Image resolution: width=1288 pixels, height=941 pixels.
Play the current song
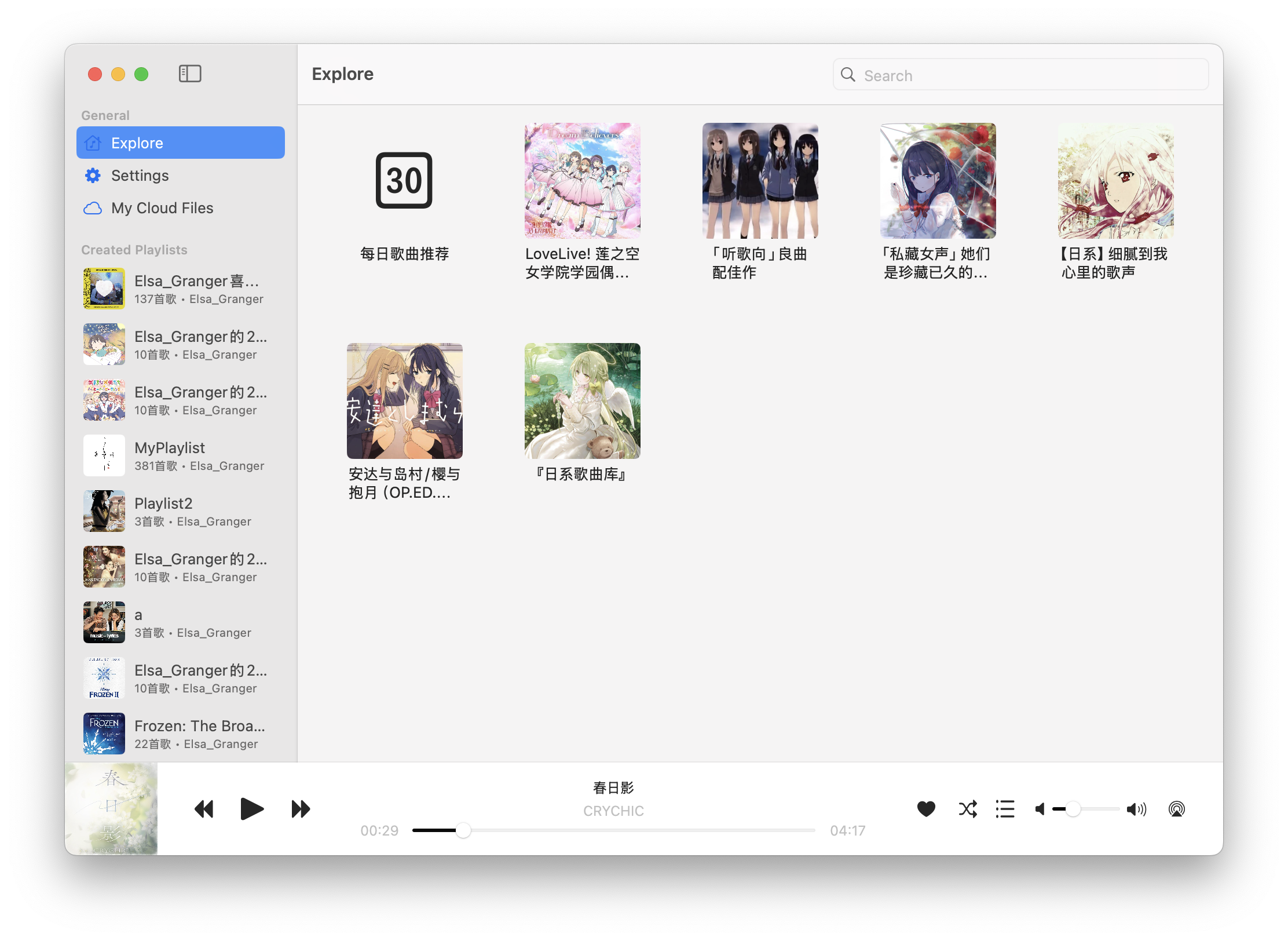[252, 809]
